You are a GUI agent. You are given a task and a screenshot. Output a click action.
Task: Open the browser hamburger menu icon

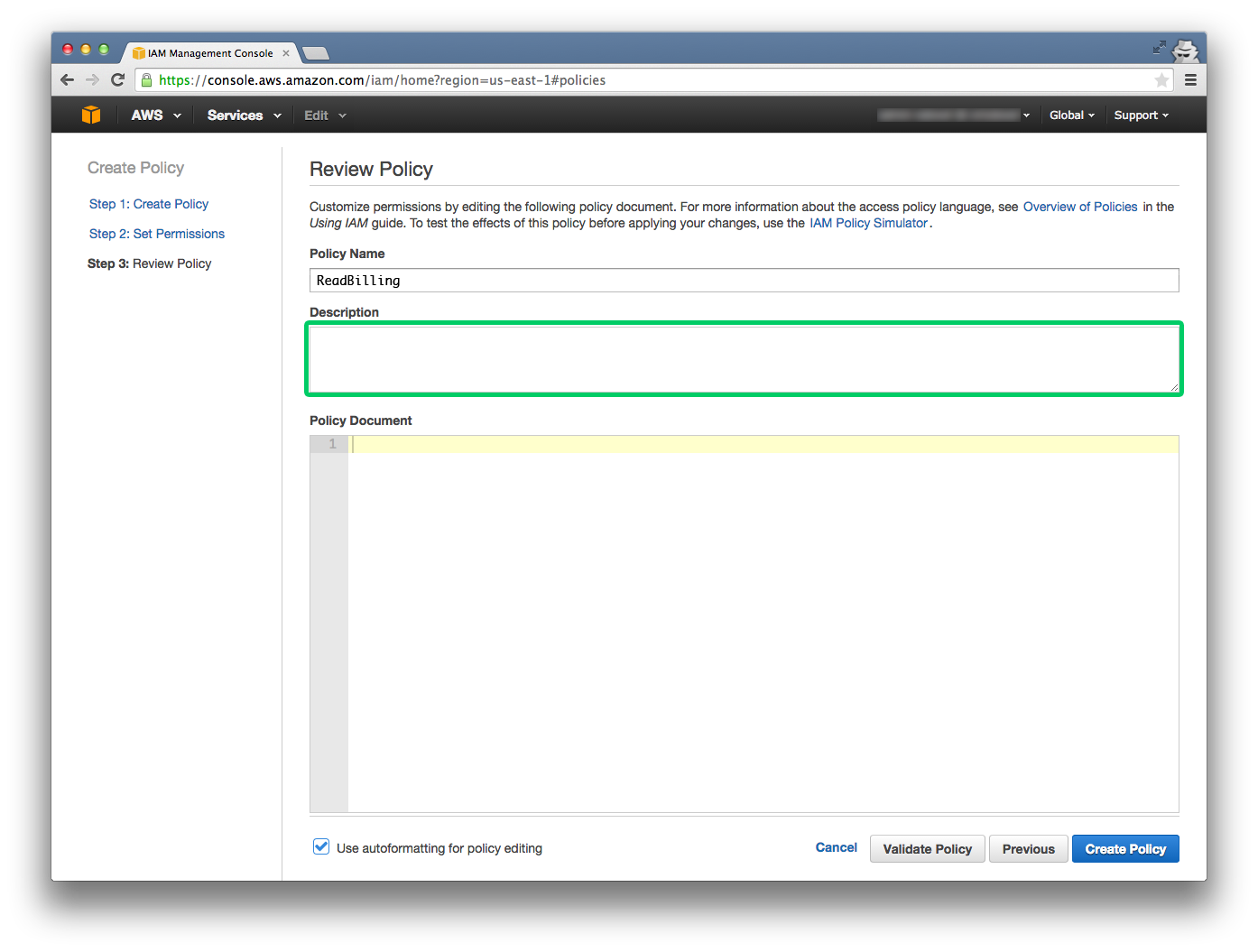(1190, 79)
